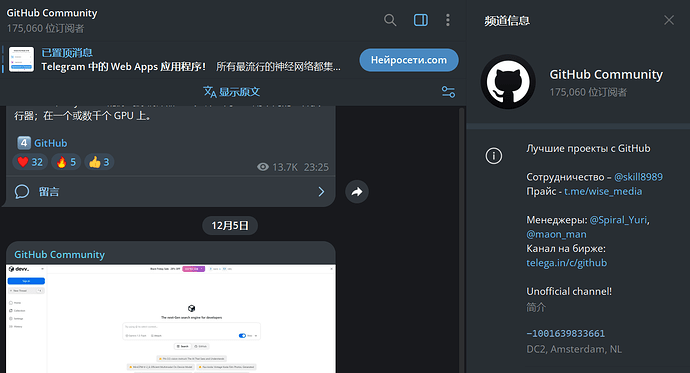The height and width of the screenshot is (373, 690).
Task: Open the devv search engine screenshot image
Action: click(x=171, y=319)
